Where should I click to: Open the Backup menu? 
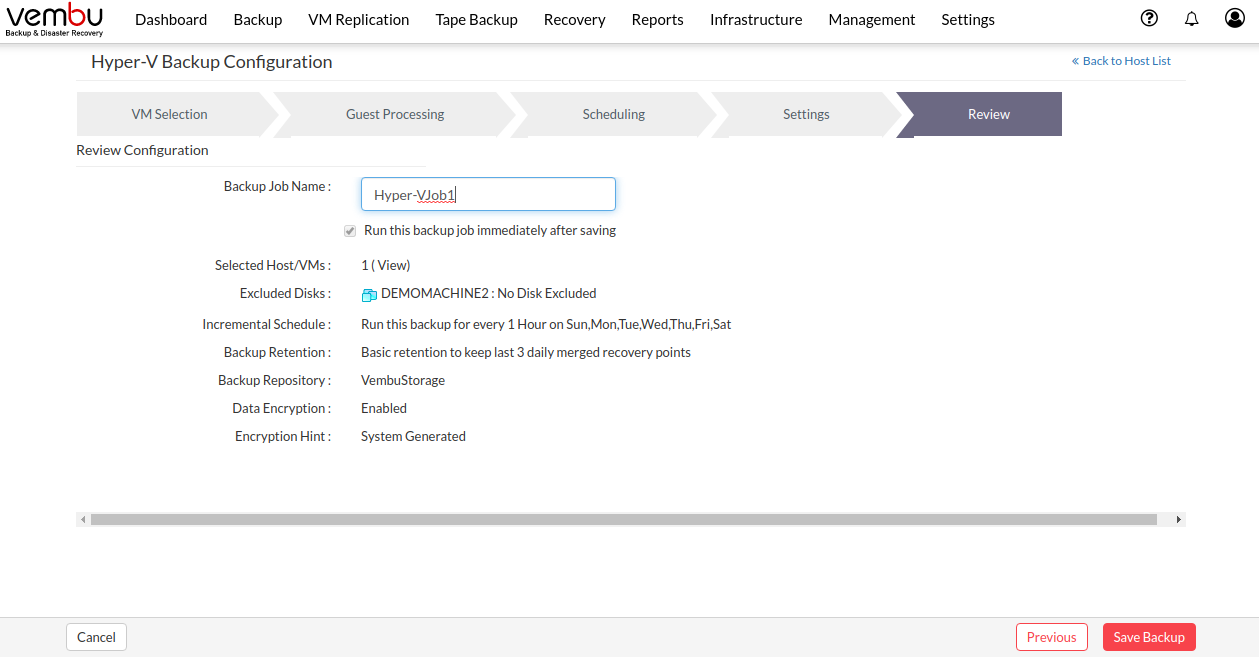tap(258, 20)
